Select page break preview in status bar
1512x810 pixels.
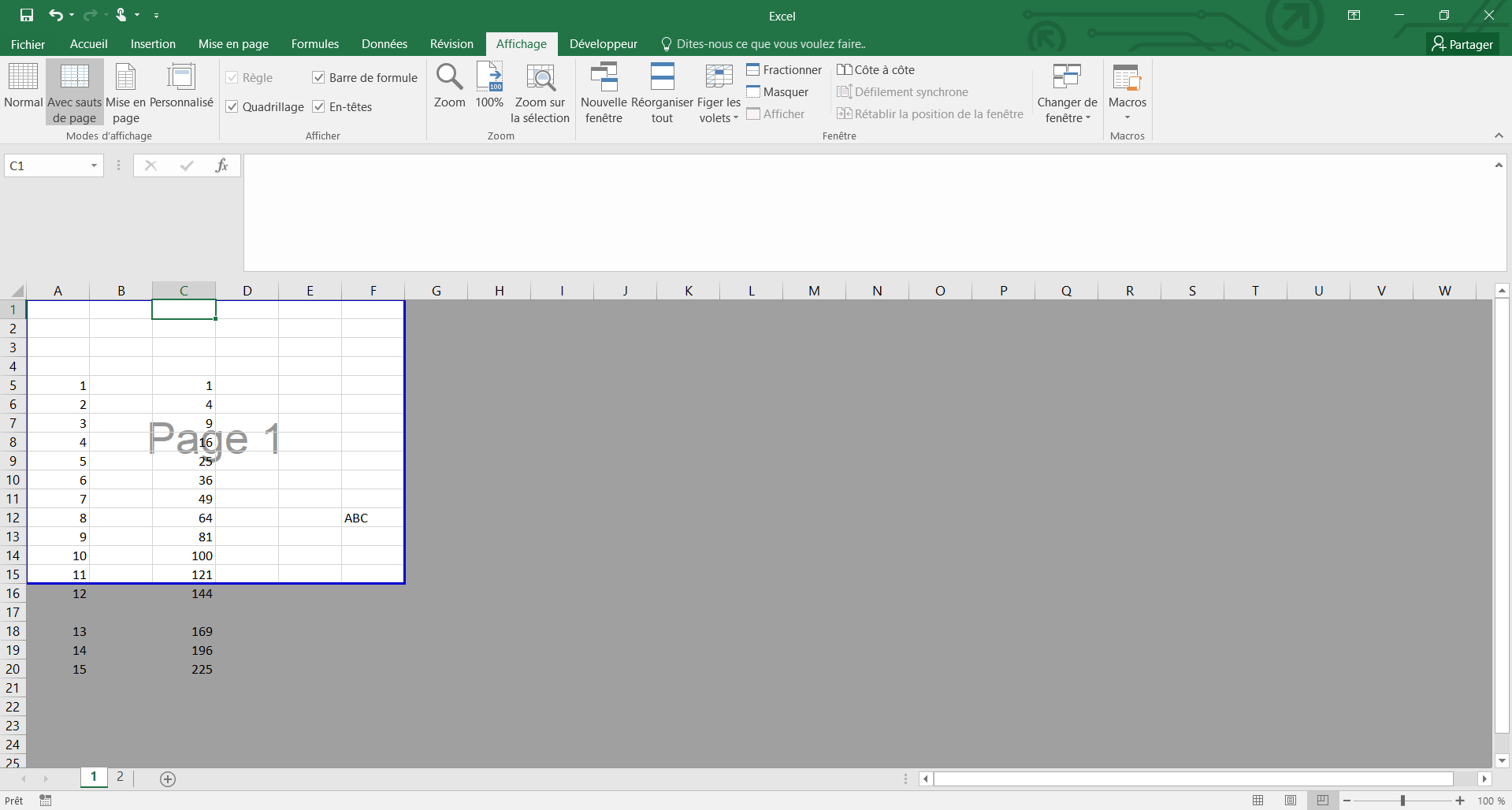[x=1322, y=801]
